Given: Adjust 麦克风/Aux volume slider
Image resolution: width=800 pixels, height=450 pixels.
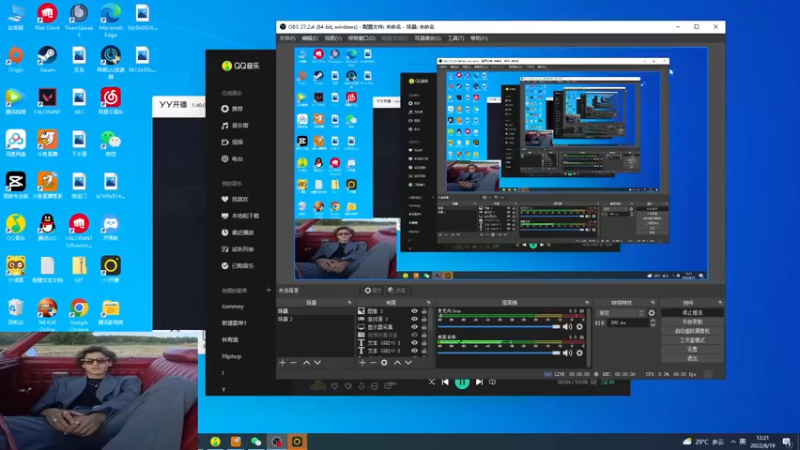Looking at the screenshot, I should [498, 327].
